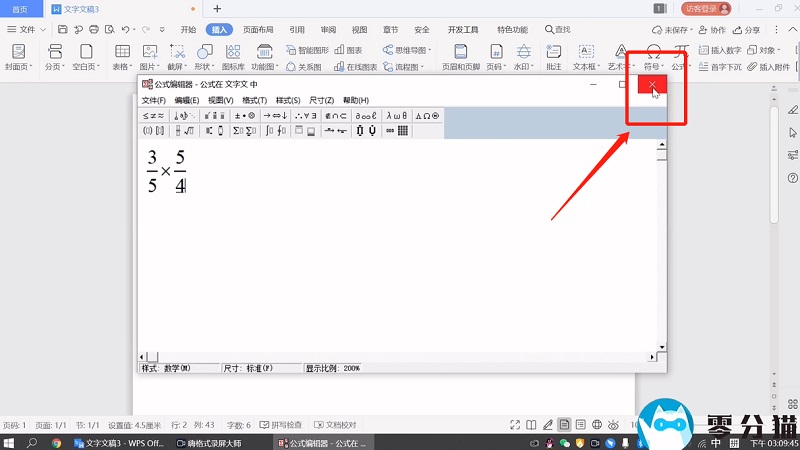Image resolution: width=800 pixels, height=450 pixels.
Task: Expand the 形状 (Shapes) dropdown
Action: 204,68
